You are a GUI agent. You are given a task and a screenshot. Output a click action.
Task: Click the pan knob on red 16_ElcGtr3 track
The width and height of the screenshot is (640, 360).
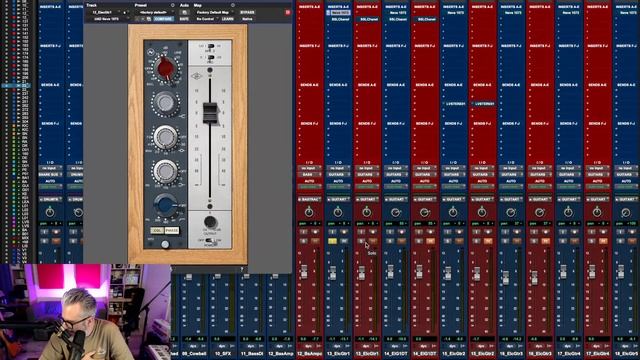[x=540, y=212]
